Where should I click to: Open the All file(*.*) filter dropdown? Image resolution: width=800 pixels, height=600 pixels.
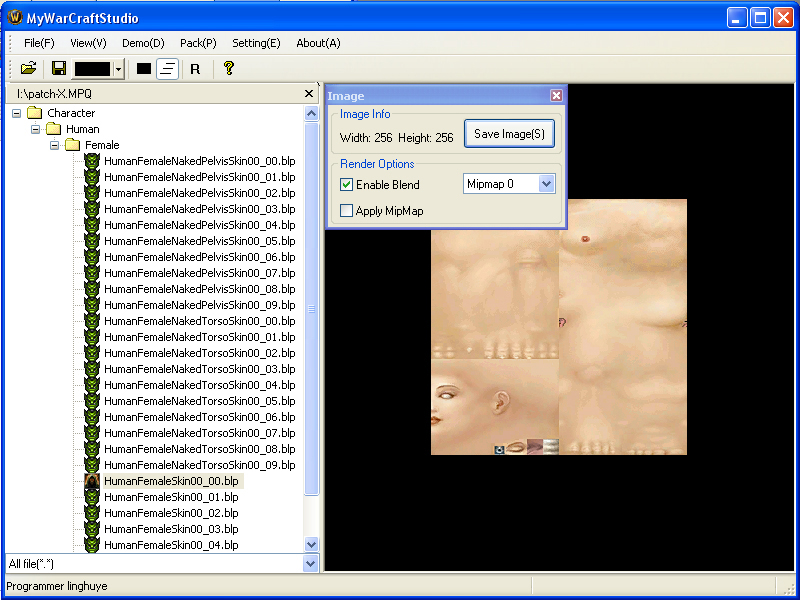click(310, 564)
